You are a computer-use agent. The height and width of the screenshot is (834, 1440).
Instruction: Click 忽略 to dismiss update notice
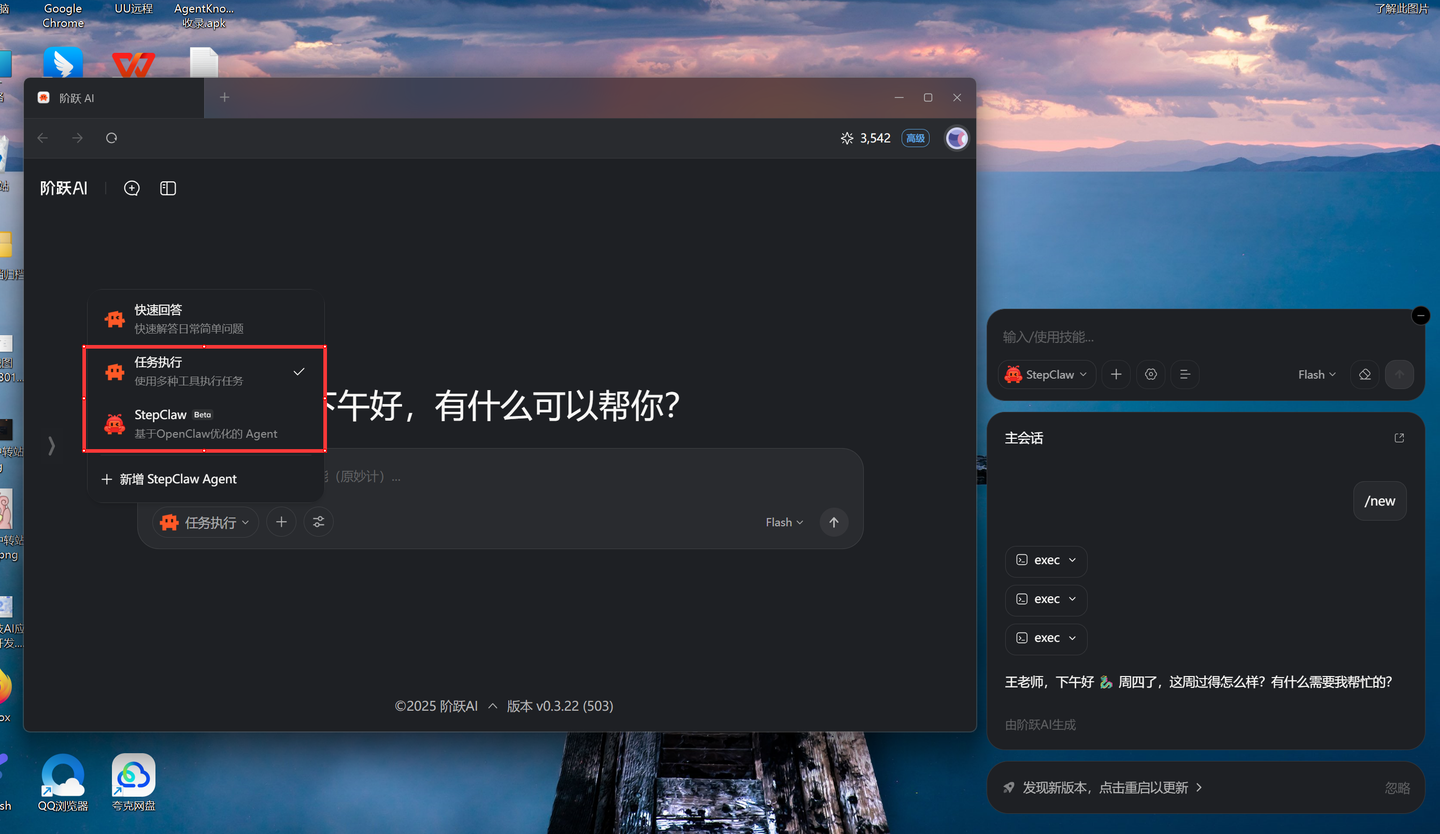pyautogui.click(x=1397, y=788)
